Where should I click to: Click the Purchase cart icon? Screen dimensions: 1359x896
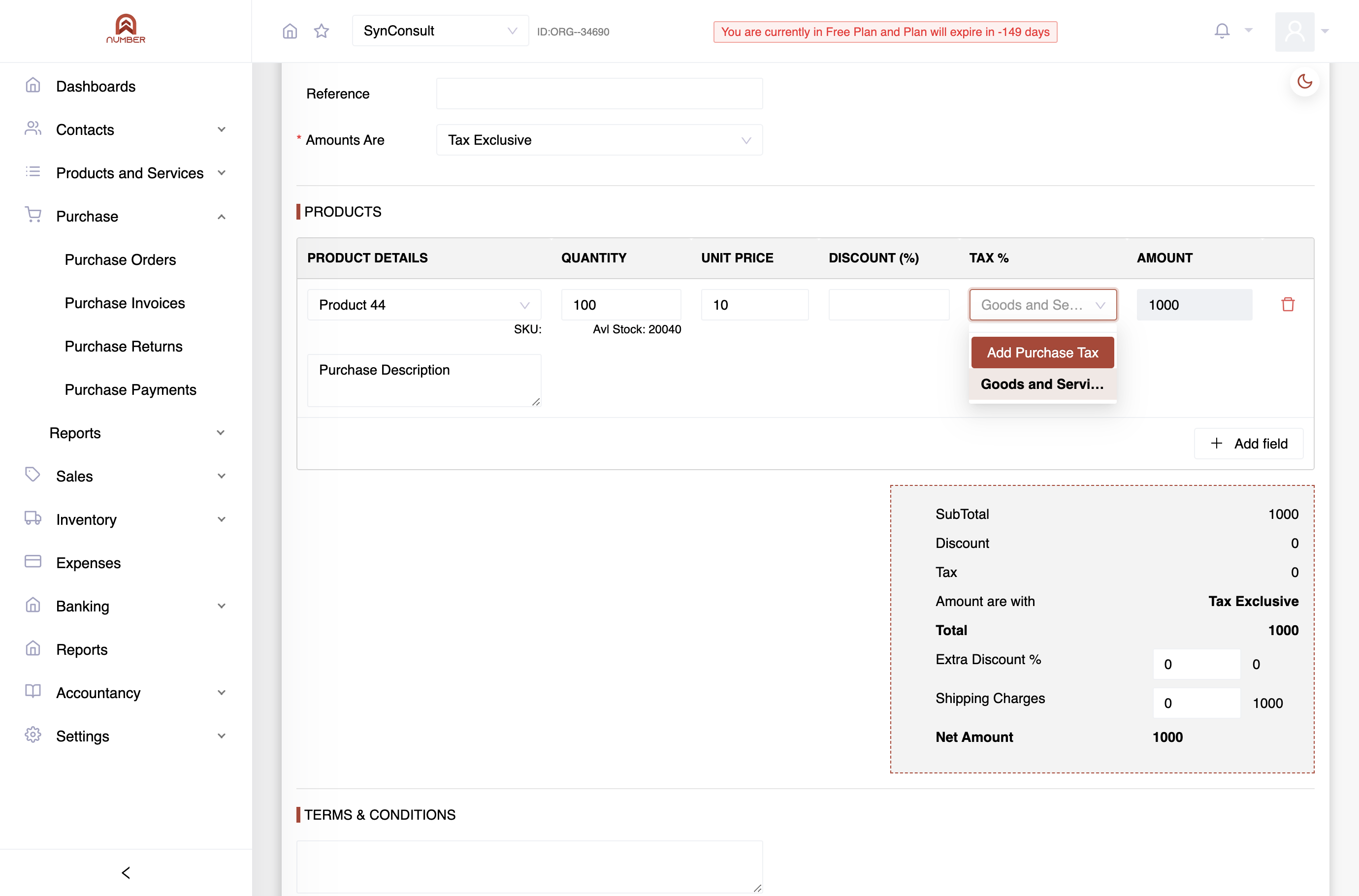tap(33, 216)
